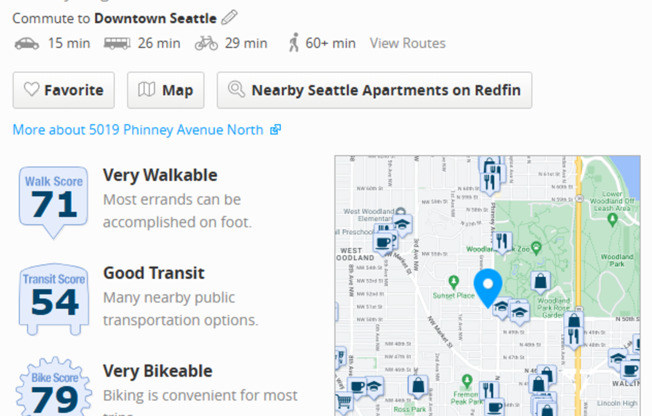Click the shopping bag marker inside Woodland Park
Screen dimensions: 652x416
541,283
